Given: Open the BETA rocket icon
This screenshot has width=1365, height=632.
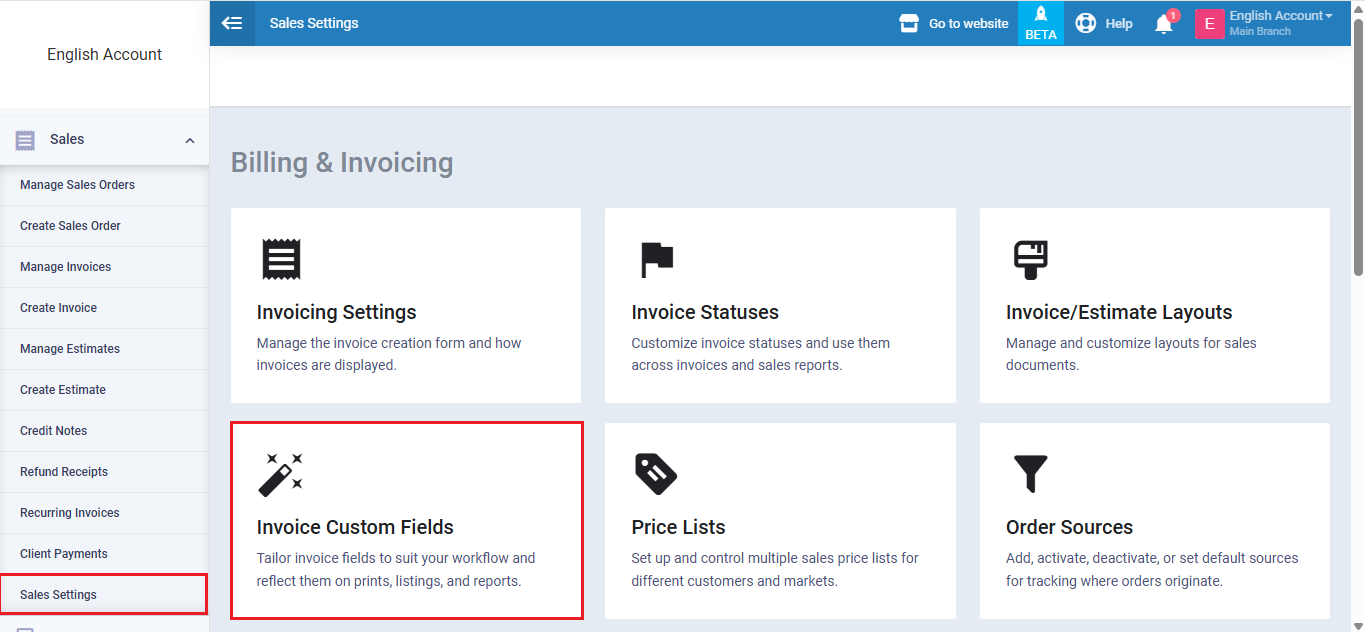Looking at the screenshot, I should click(1040, 16).
